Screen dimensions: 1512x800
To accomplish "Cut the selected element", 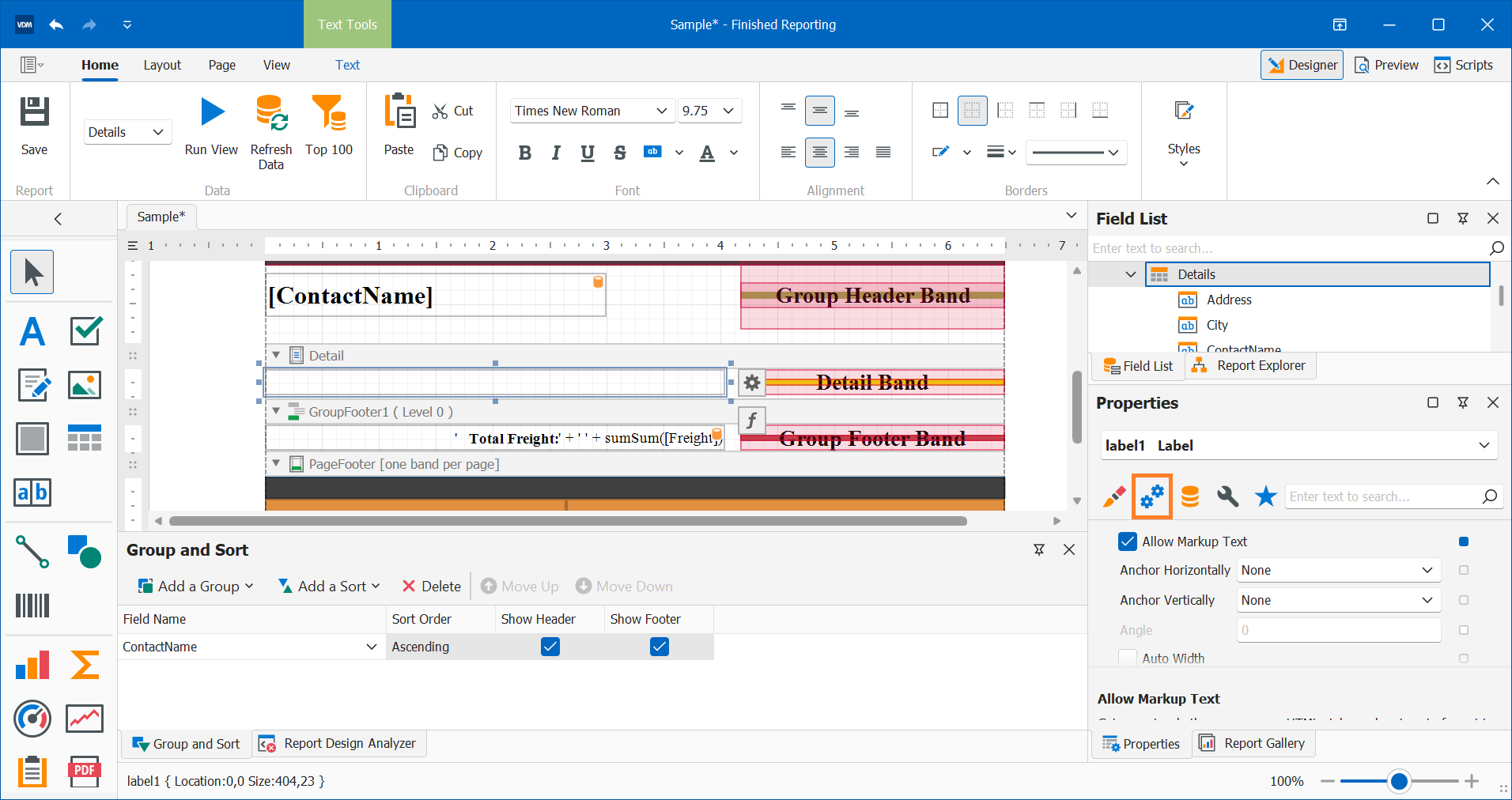I will click(453, 111).
